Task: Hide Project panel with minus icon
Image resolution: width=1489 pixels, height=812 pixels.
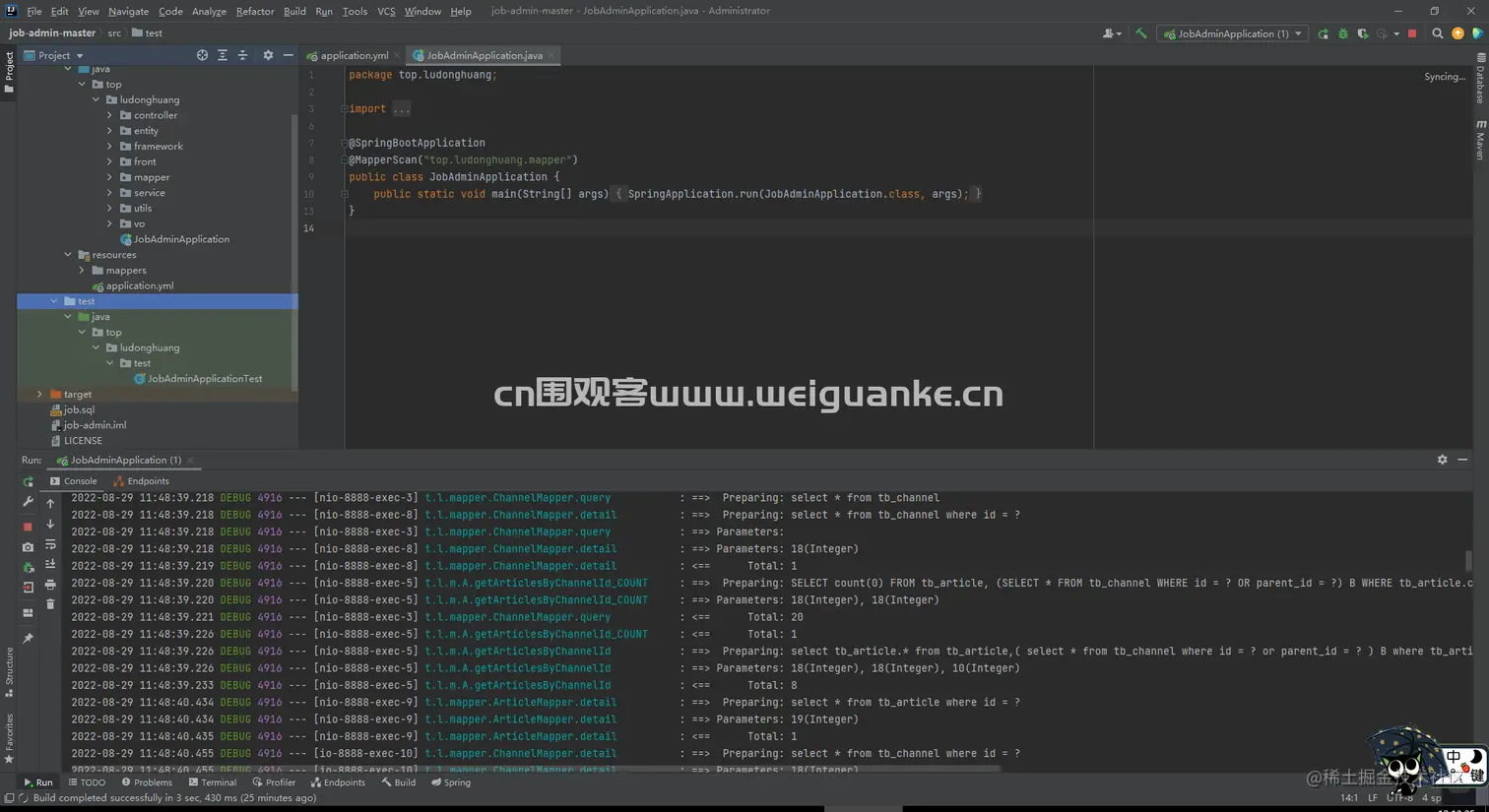Action: [x=288, y=55]
